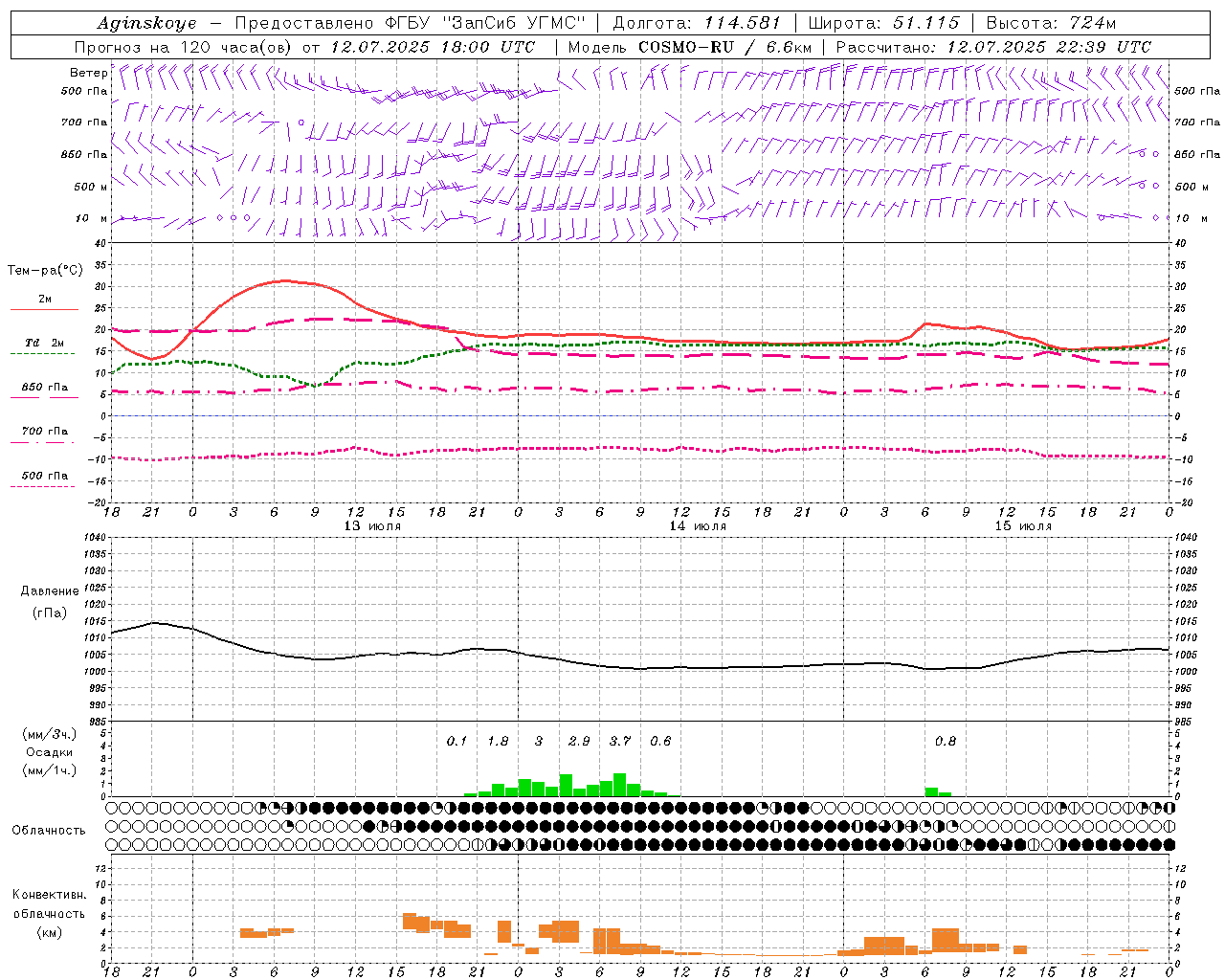Click the Тем-ра(°C) temperature axis label
Screen dimensions: 1225x980
[x=45, y=271]
